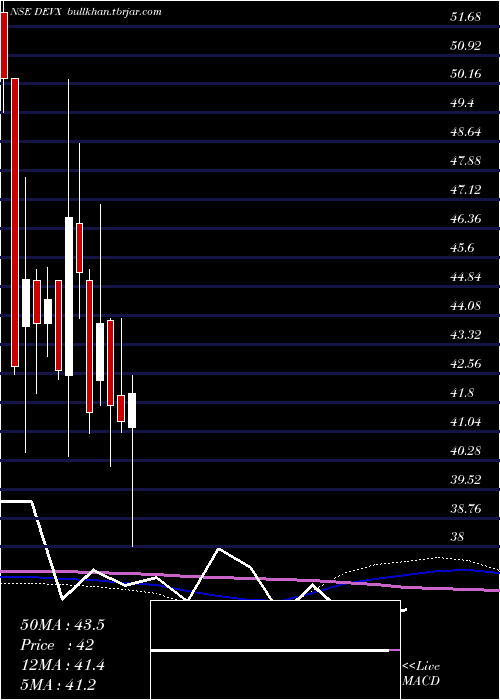Image resolution: width=500 pixels, height=700 pixels.
Task: Click the 5MA : 41.2 reading
Action: 58,685
